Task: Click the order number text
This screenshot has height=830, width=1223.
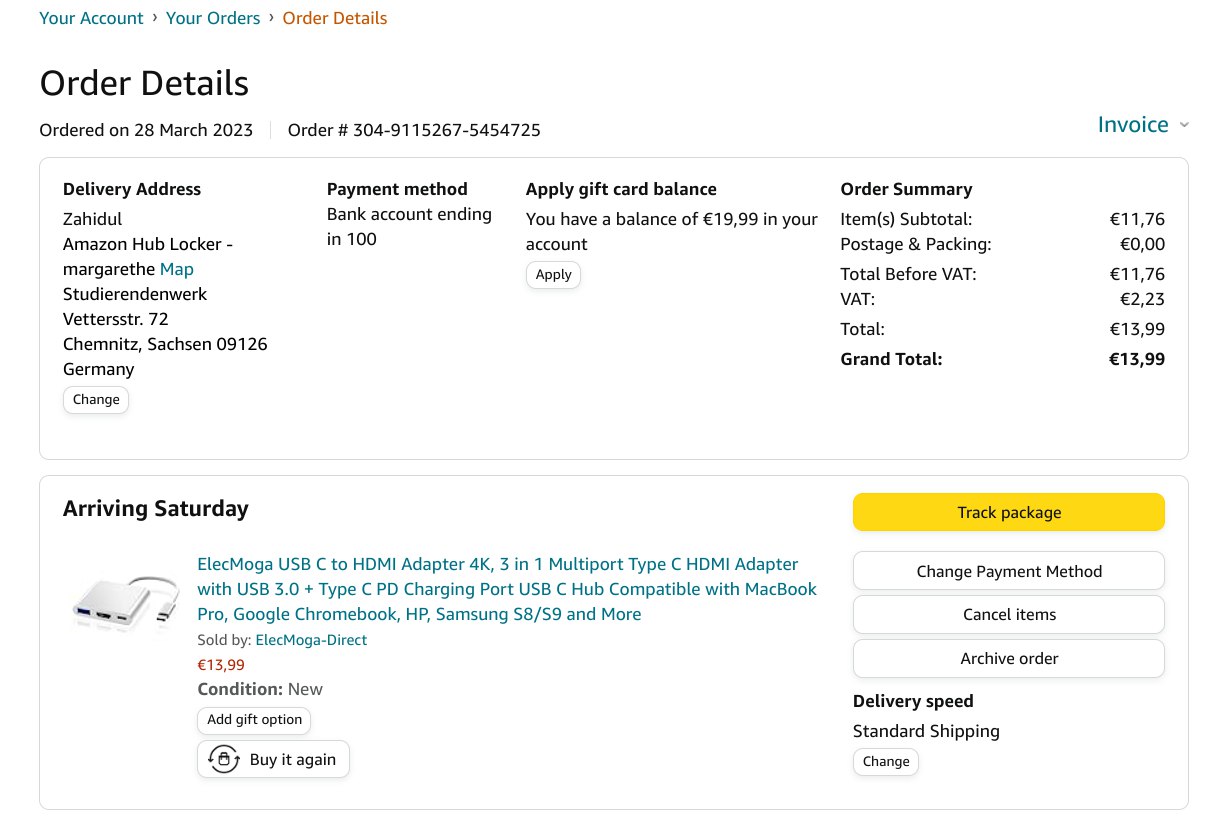Action: click(x=414, y=130)
